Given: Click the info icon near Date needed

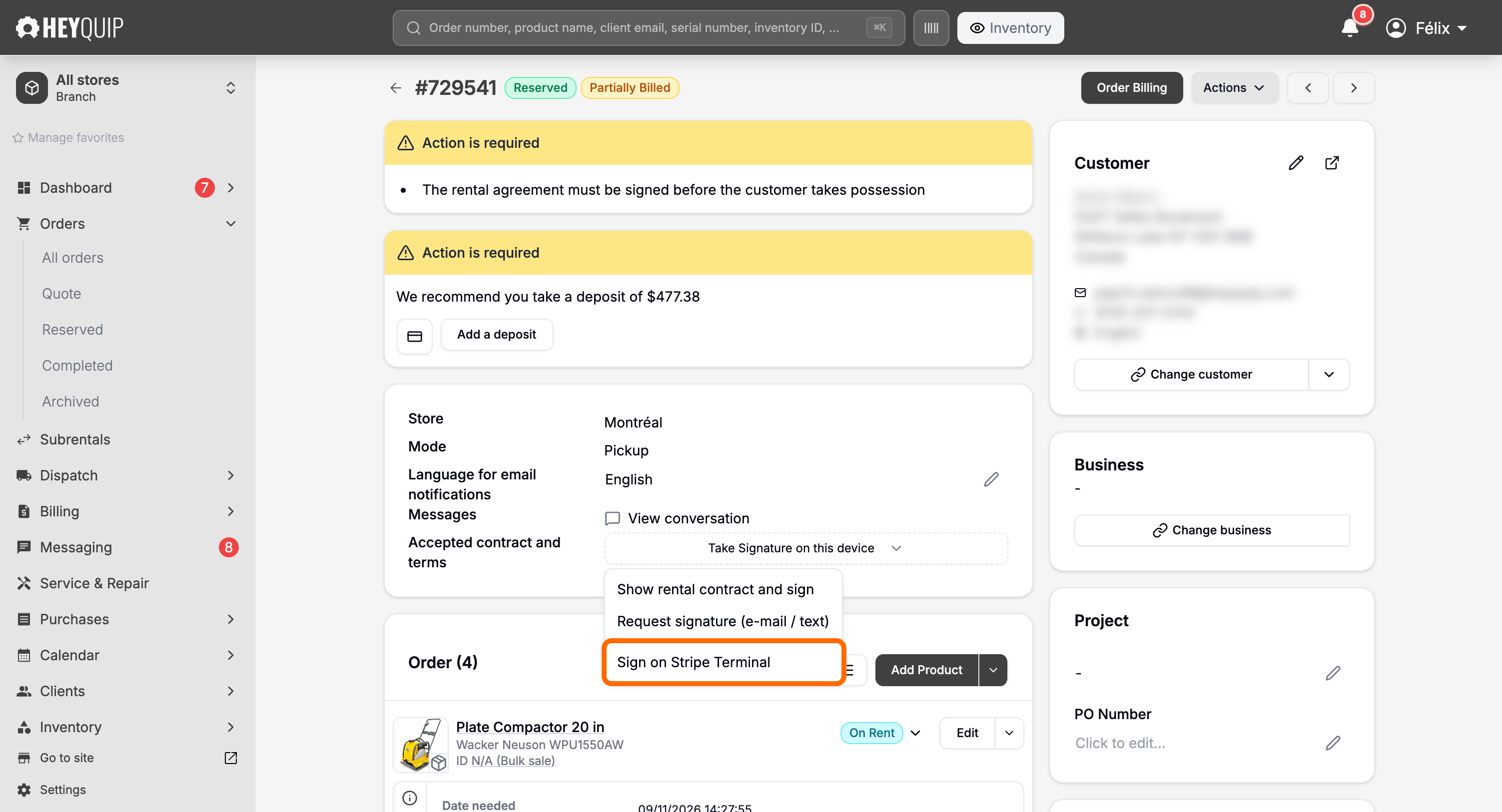Looking at the screenshot, I should 410,797.
